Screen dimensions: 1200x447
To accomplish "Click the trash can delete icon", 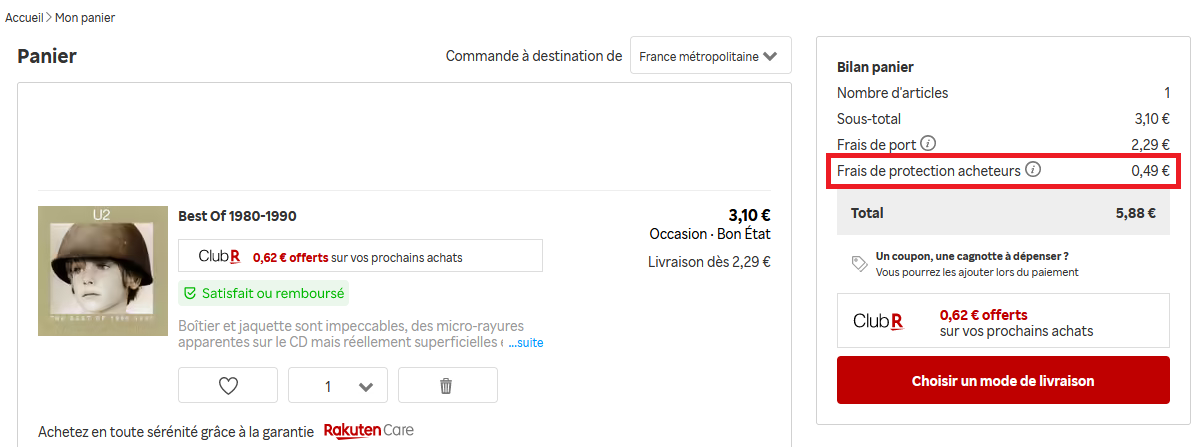I will pyautogui.click(x=447, y=385).
